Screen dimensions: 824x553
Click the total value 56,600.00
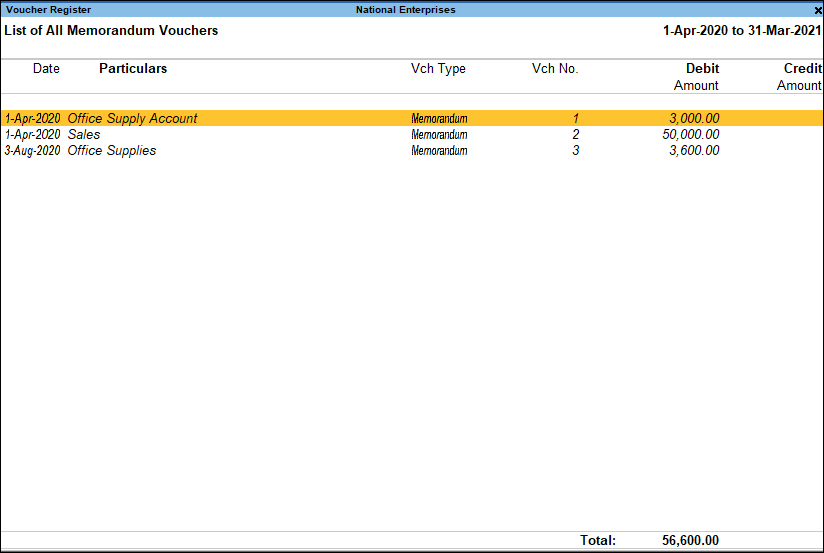tap(690, 540)
